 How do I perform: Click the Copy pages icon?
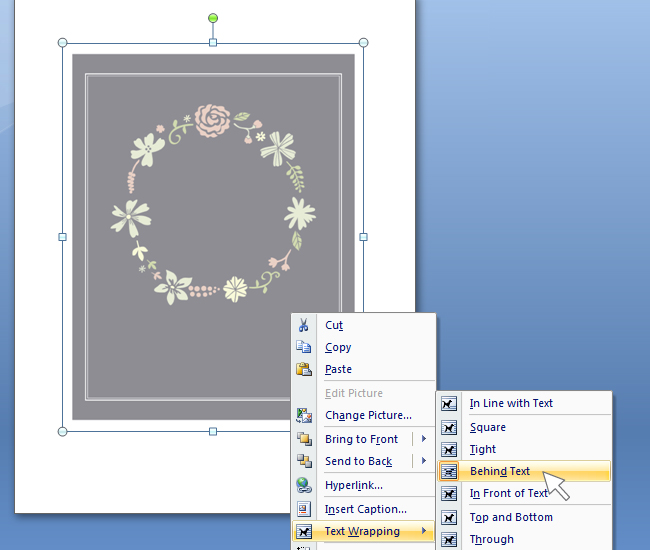[x=303, y=346]
